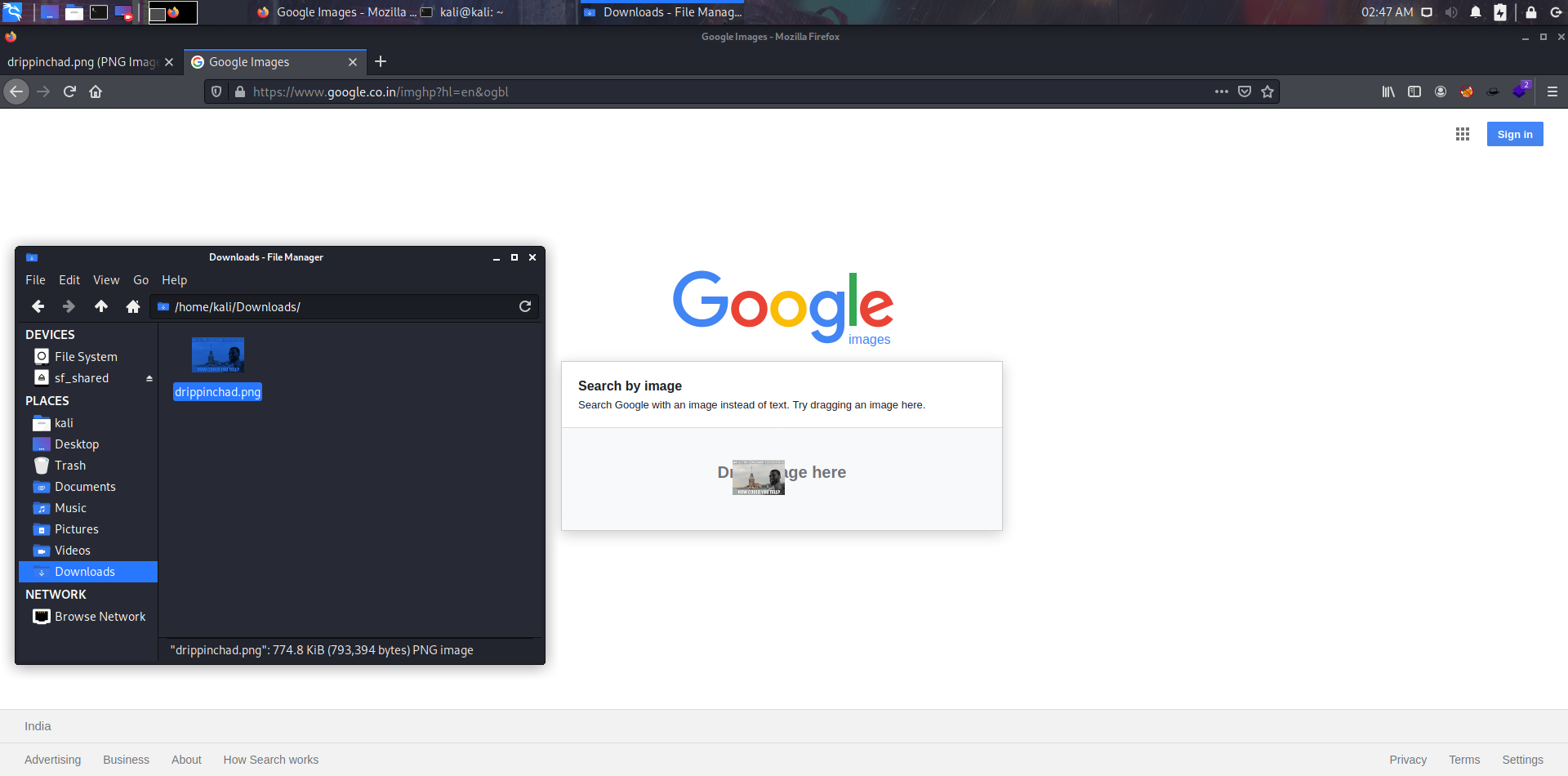
Task: Click the Google Images logo
Action: [782, 308]
